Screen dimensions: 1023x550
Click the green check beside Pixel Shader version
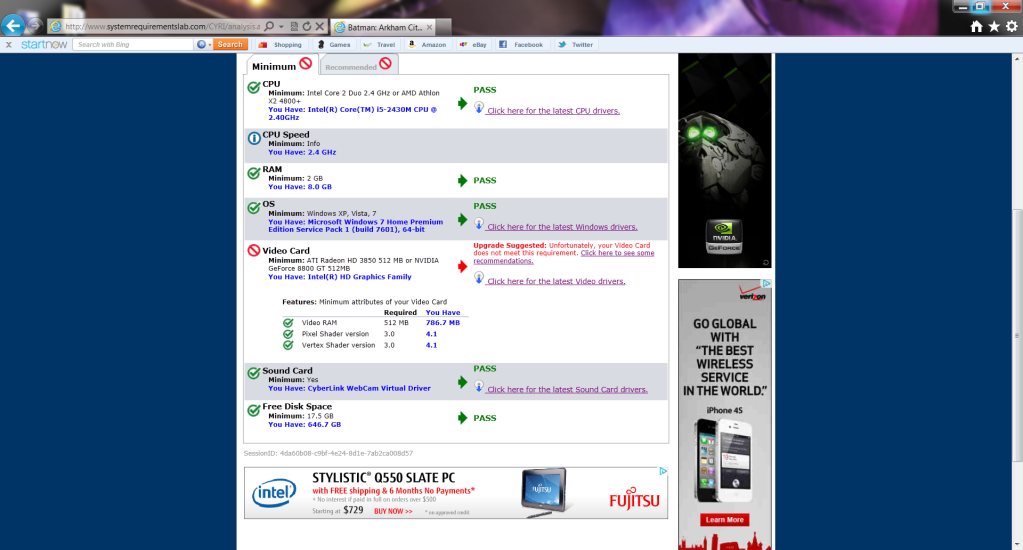pos(288,334)
